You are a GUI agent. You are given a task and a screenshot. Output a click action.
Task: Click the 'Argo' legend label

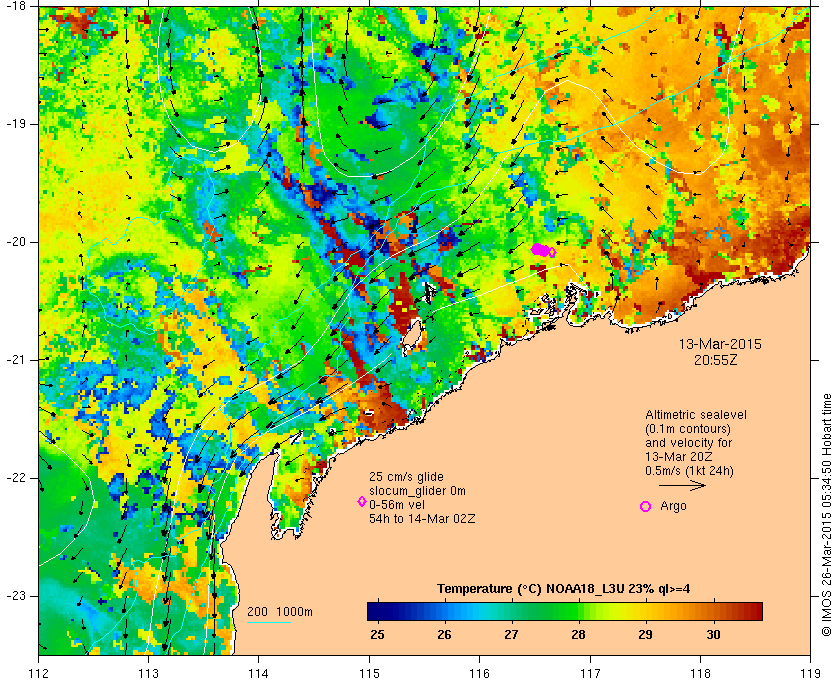point(673,506)
